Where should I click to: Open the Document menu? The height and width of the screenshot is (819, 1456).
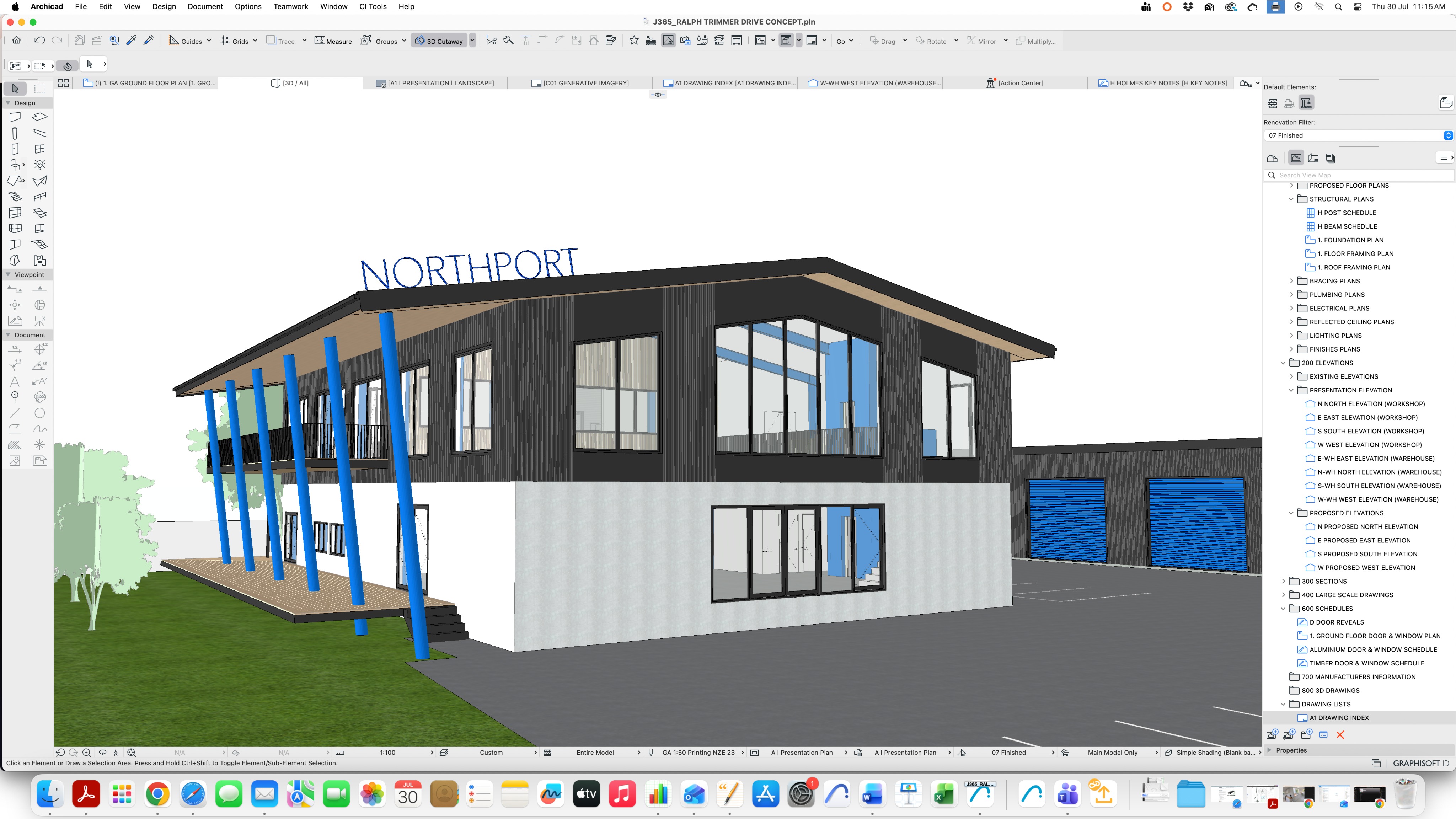(x=205, y=7)
